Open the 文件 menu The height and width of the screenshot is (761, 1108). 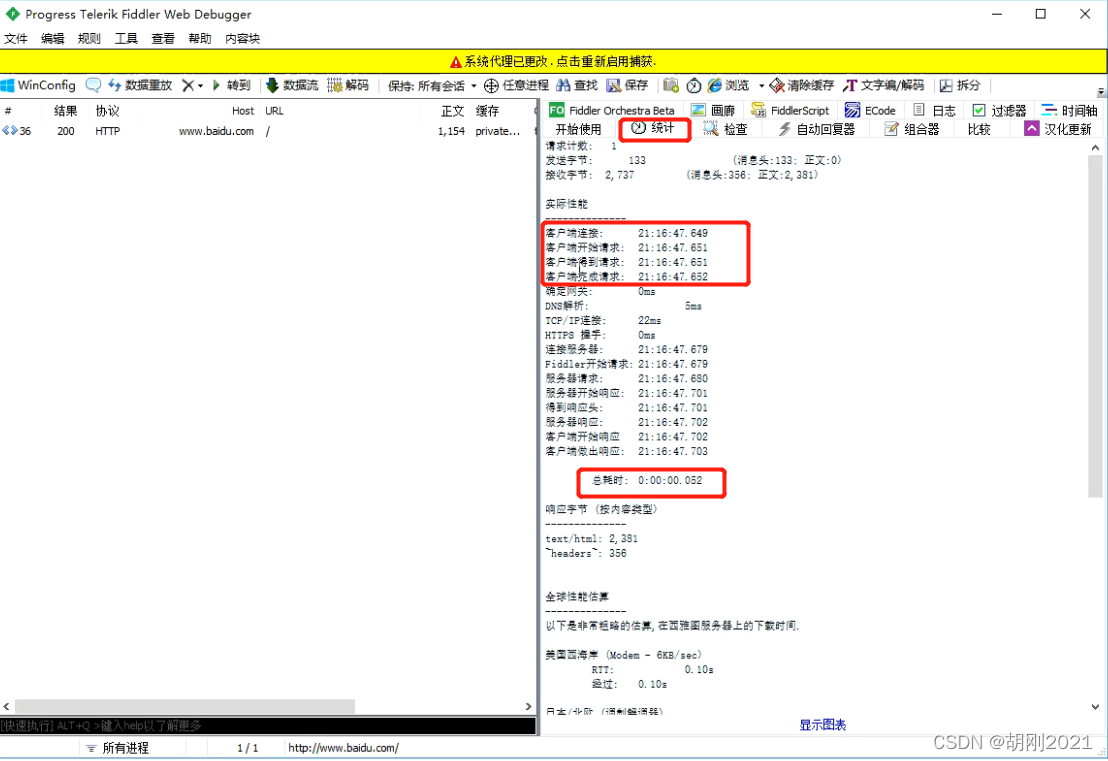[16, 39]
